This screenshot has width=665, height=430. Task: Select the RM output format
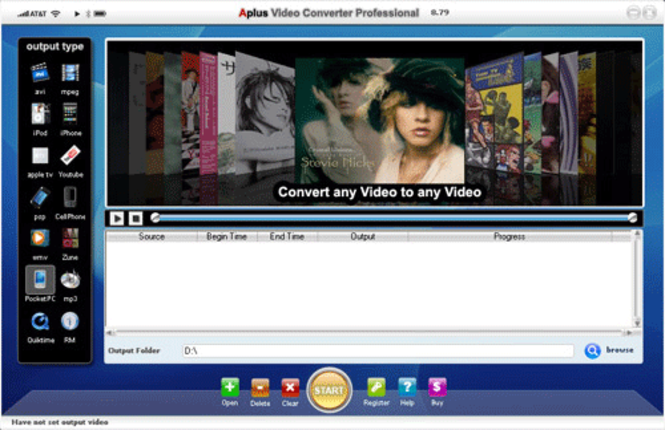pos(70,321)
